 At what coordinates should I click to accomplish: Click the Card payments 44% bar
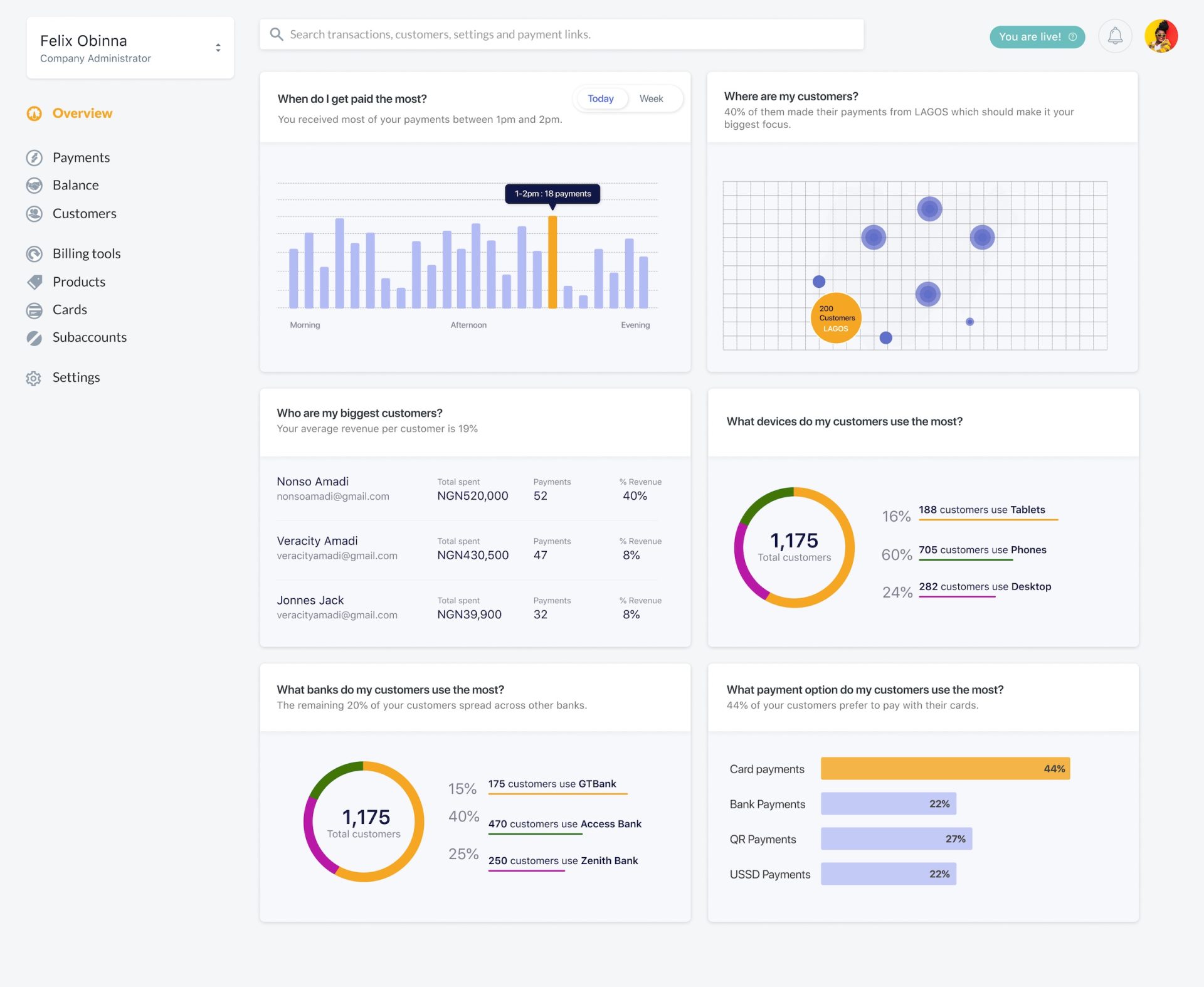pos(945,769)
